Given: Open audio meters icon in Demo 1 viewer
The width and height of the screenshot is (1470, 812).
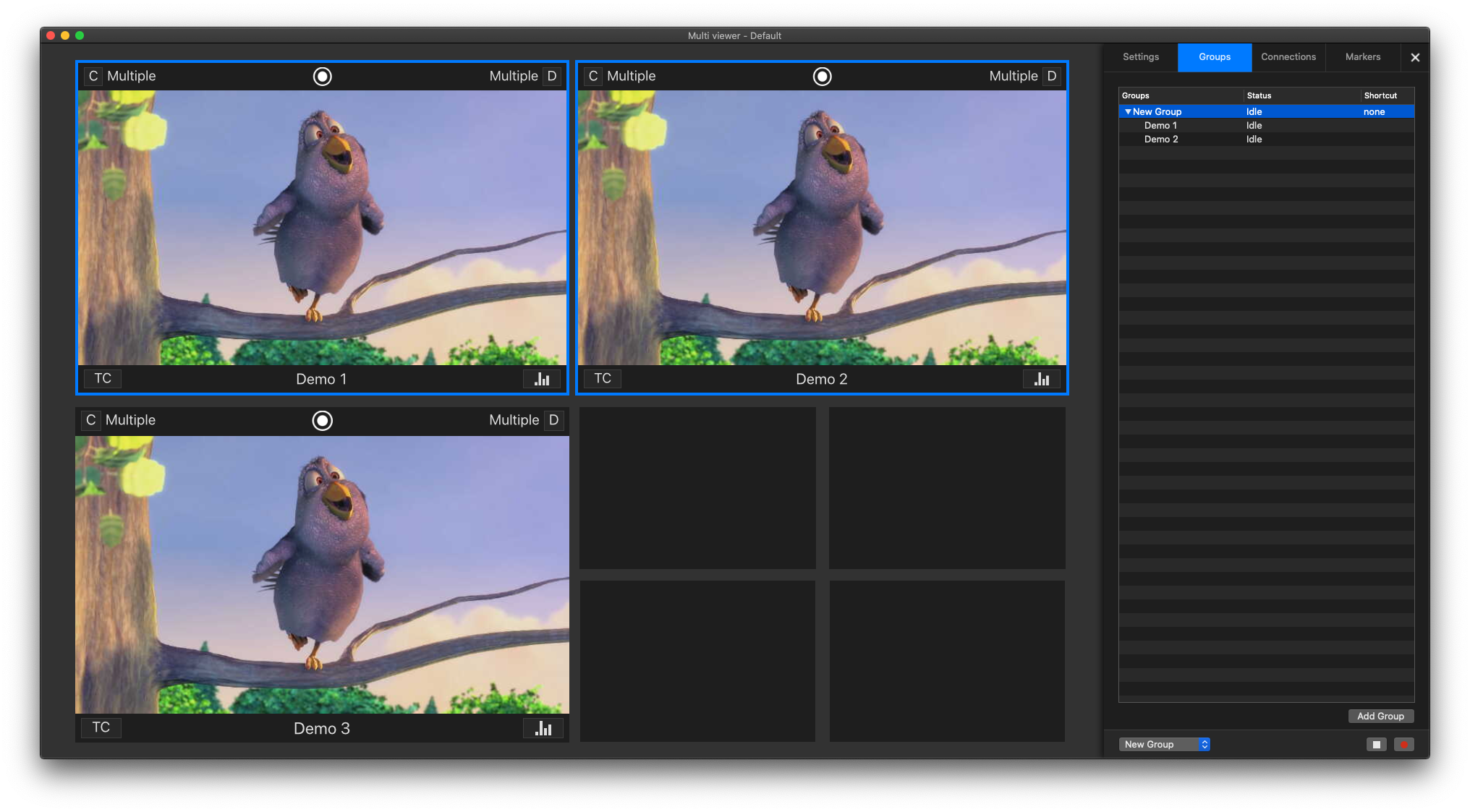Looking at the screenshot, I should pyautogui.click(x=542, y=379).
